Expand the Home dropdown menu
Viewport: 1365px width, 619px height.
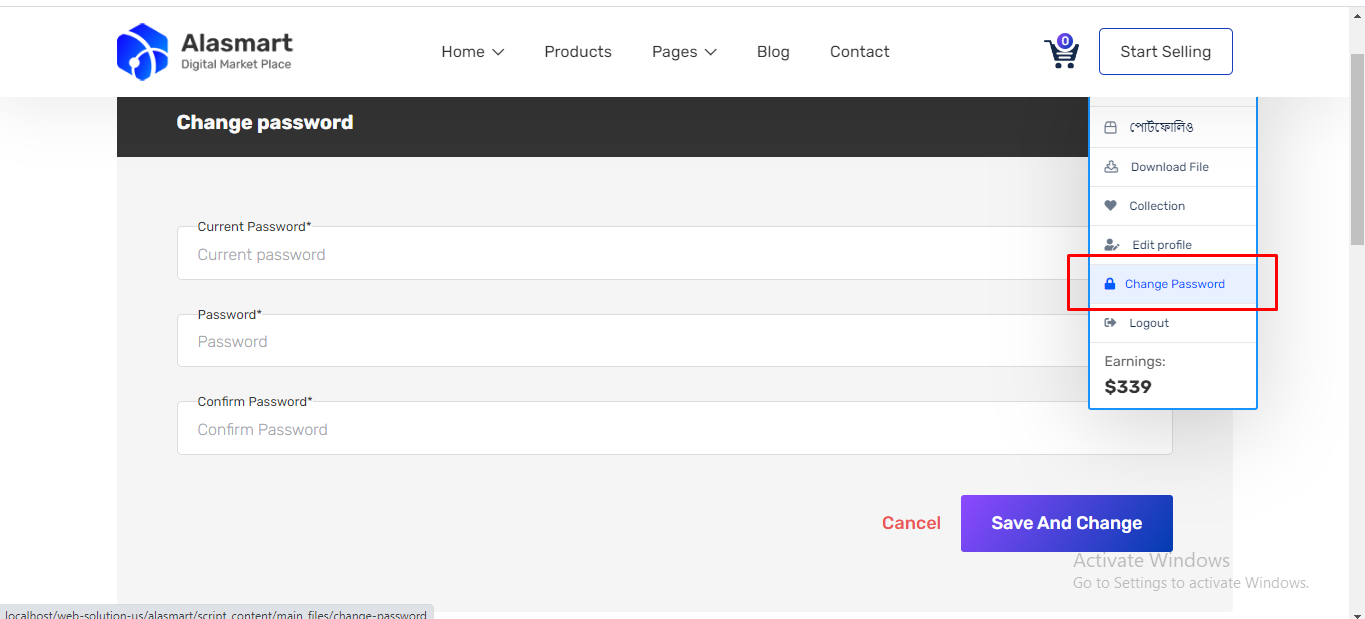[x=472, y=52]
